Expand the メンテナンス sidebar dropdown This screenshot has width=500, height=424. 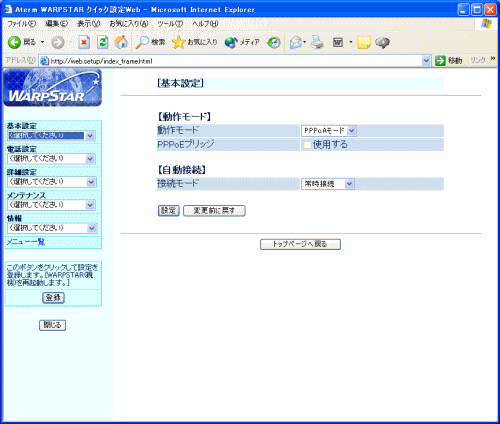point(51,205)
